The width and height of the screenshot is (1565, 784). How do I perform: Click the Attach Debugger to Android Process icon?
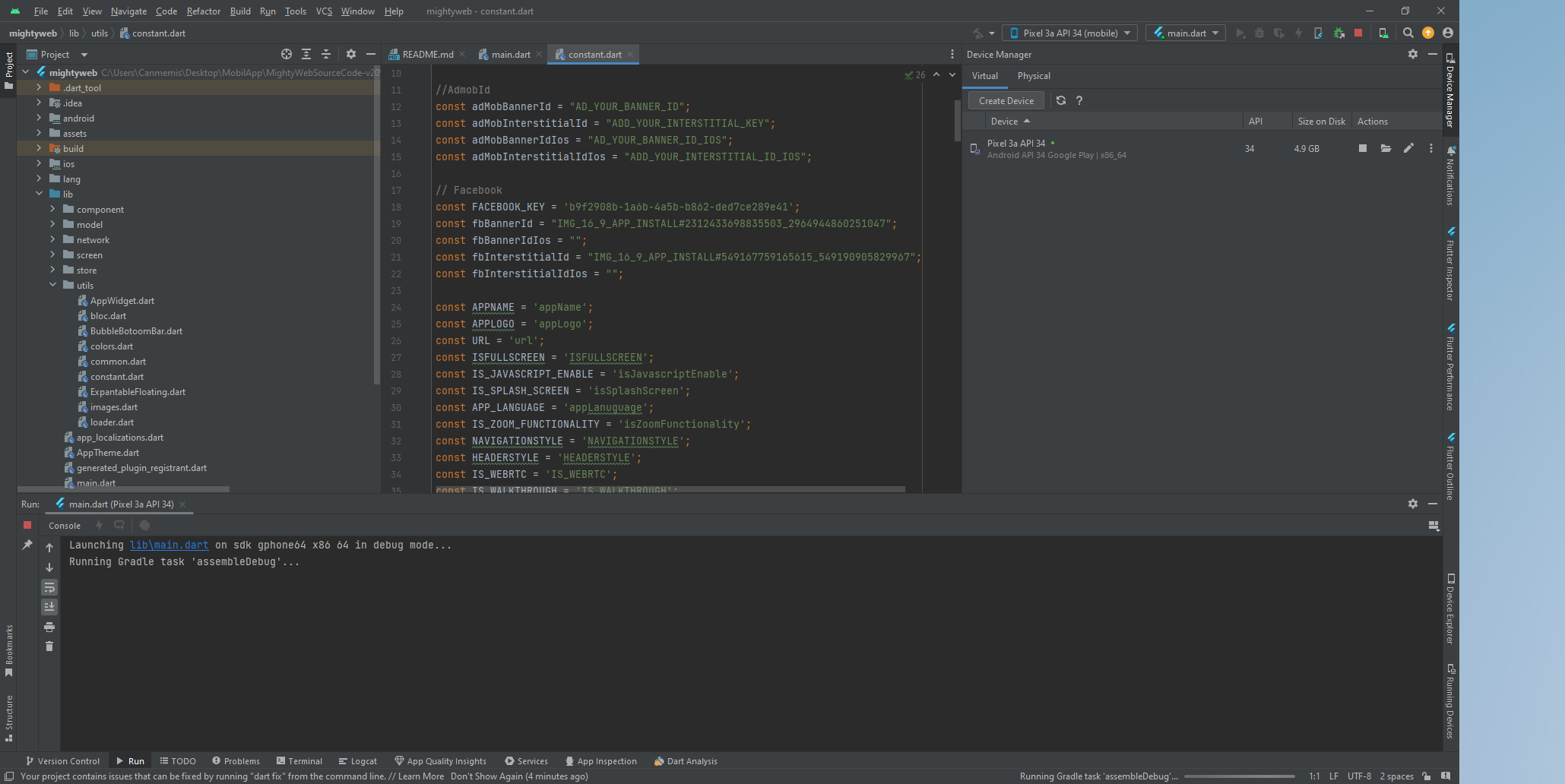[x=1338, y=33]
